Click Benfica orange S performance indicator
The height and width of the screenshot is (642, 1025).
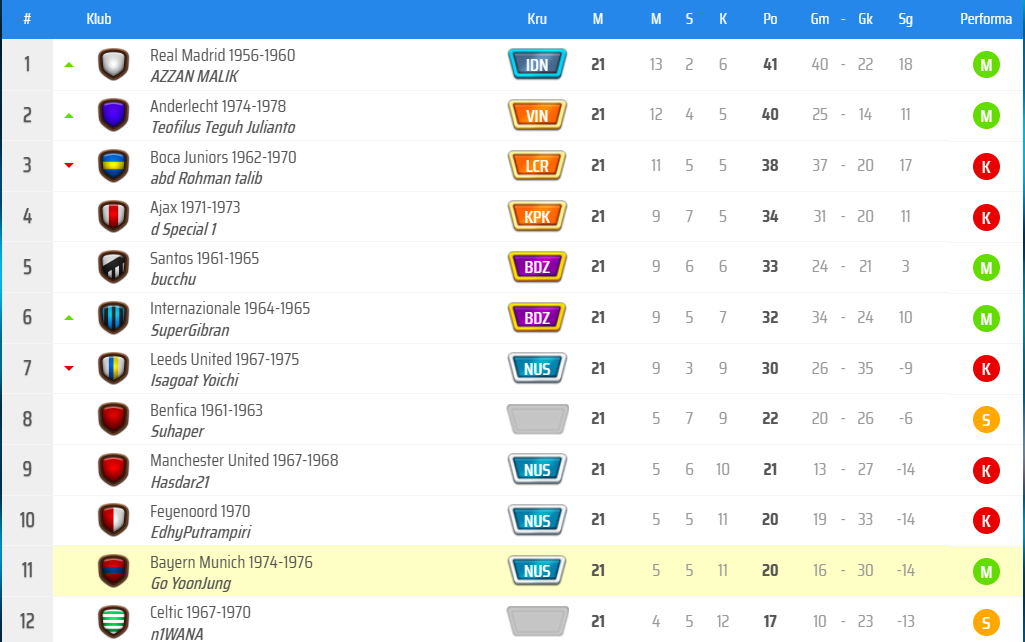point(986,419)
